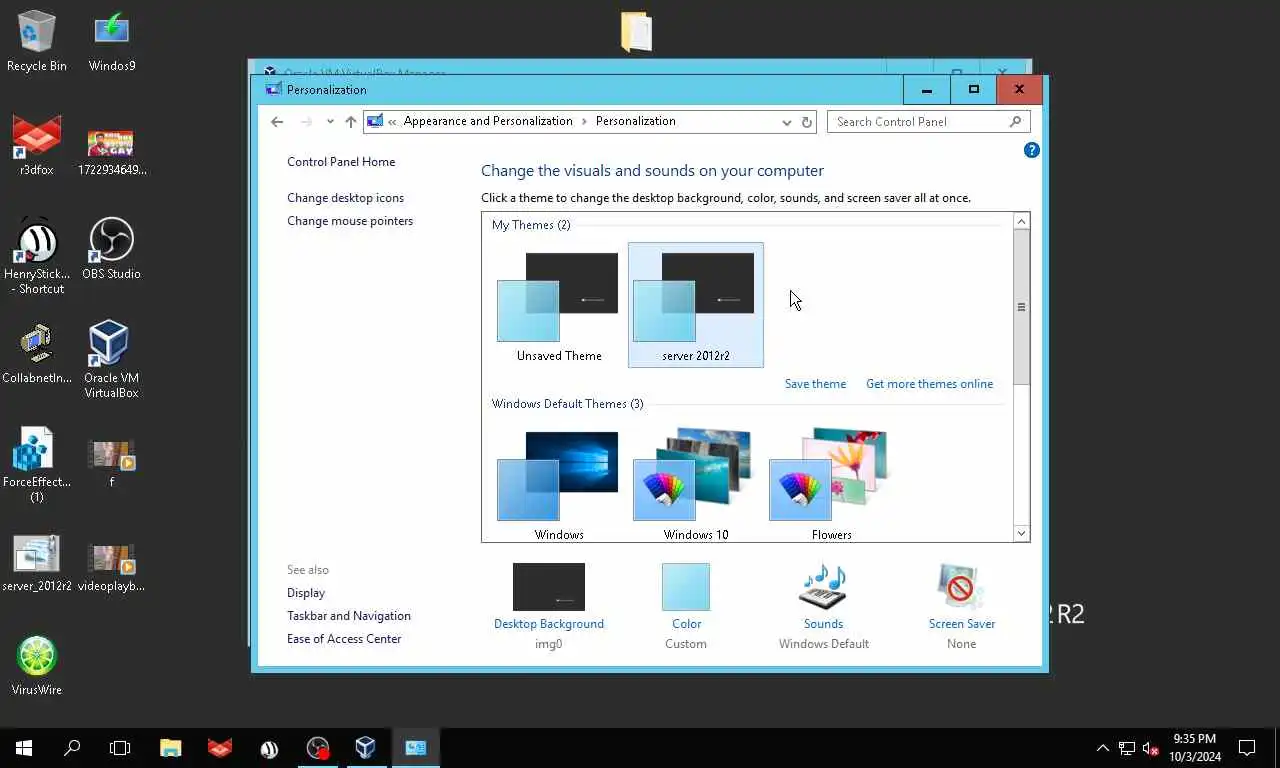This screenshot has height=768, width=1280.
Task: Open Desktop Background settings
Action: 549,606
